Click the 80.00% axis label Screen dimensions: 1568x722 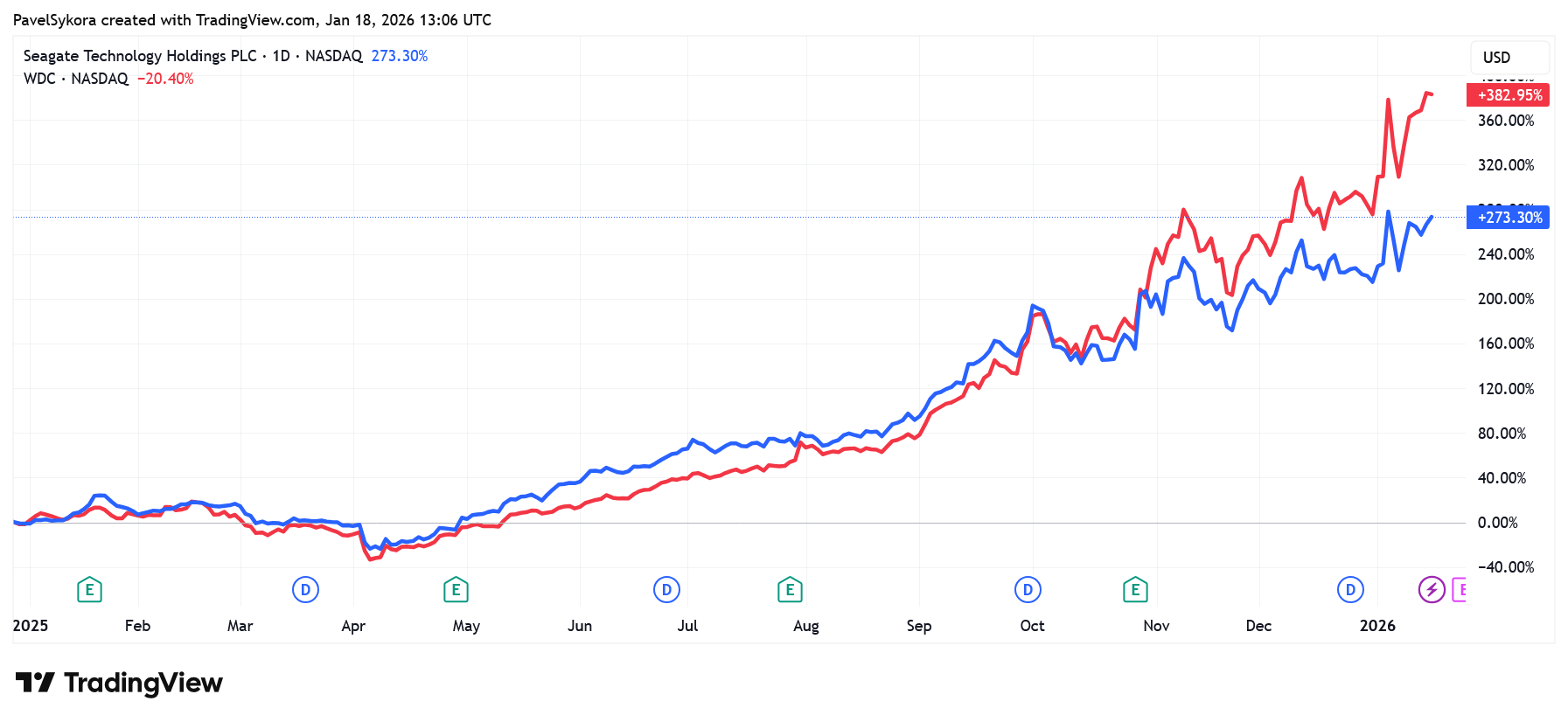click(1502, 434)
